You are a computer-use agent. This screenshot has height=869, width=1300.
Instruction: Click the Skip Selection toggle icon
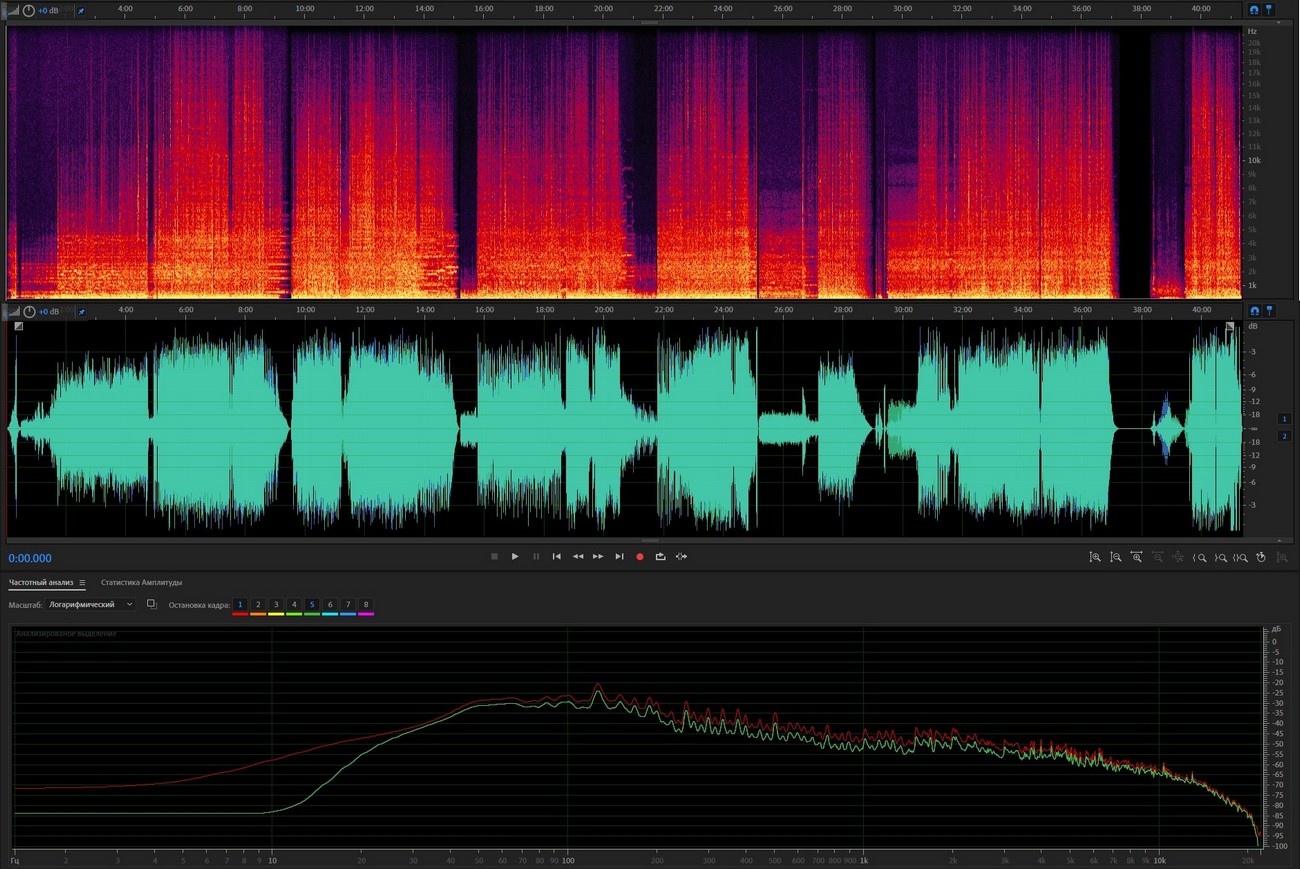(681, 557)
